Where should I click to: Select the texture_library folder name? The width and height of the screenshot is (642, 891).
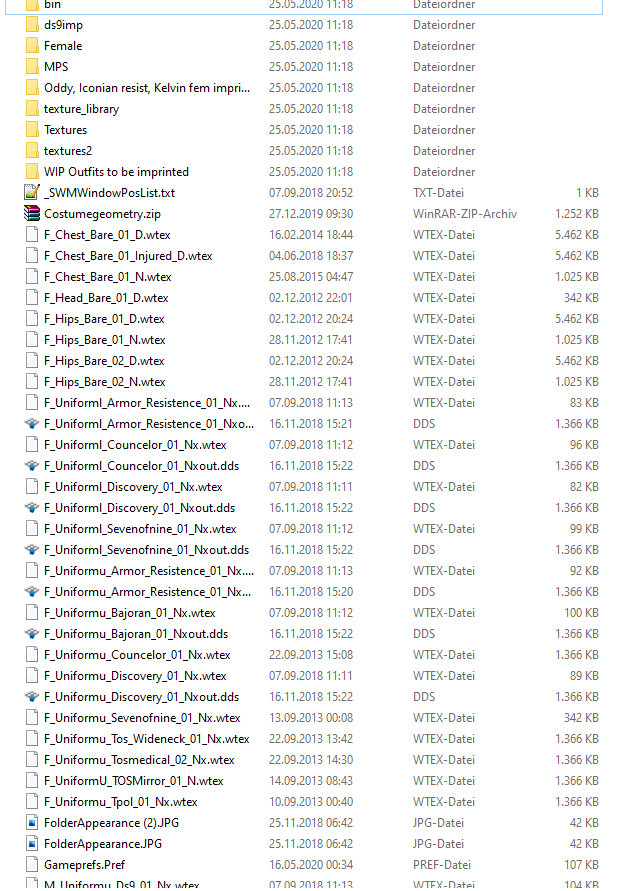click(x=81, y=109)
